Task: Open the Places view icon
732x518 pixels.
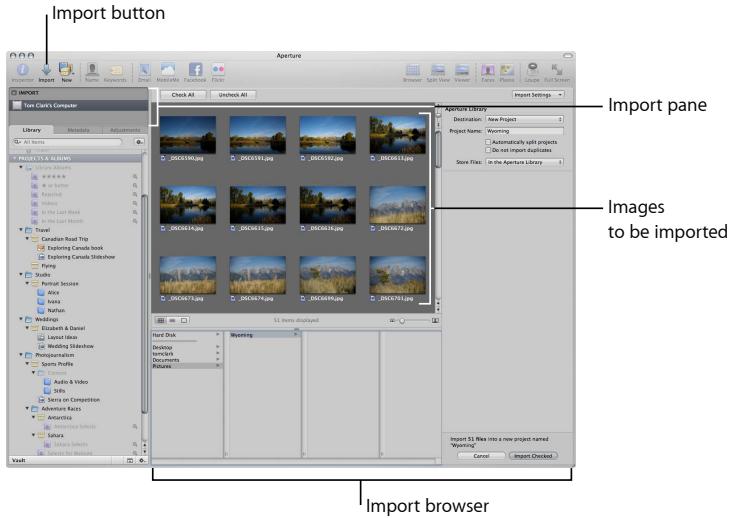Action: tap(507, 70)
